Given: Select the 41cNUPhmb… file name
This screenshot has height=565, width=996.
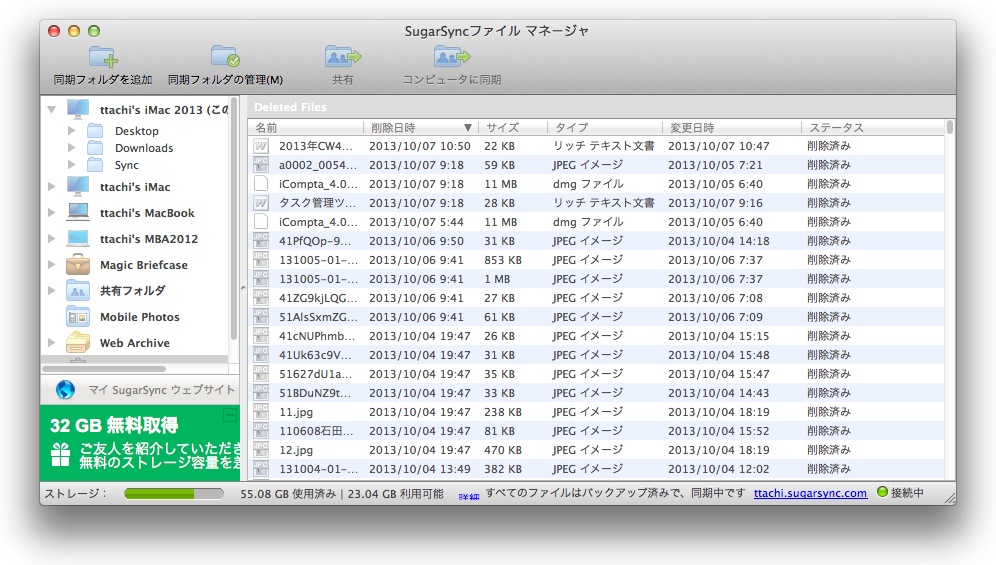Looking at the screenshot, I should tap(317, 336).
